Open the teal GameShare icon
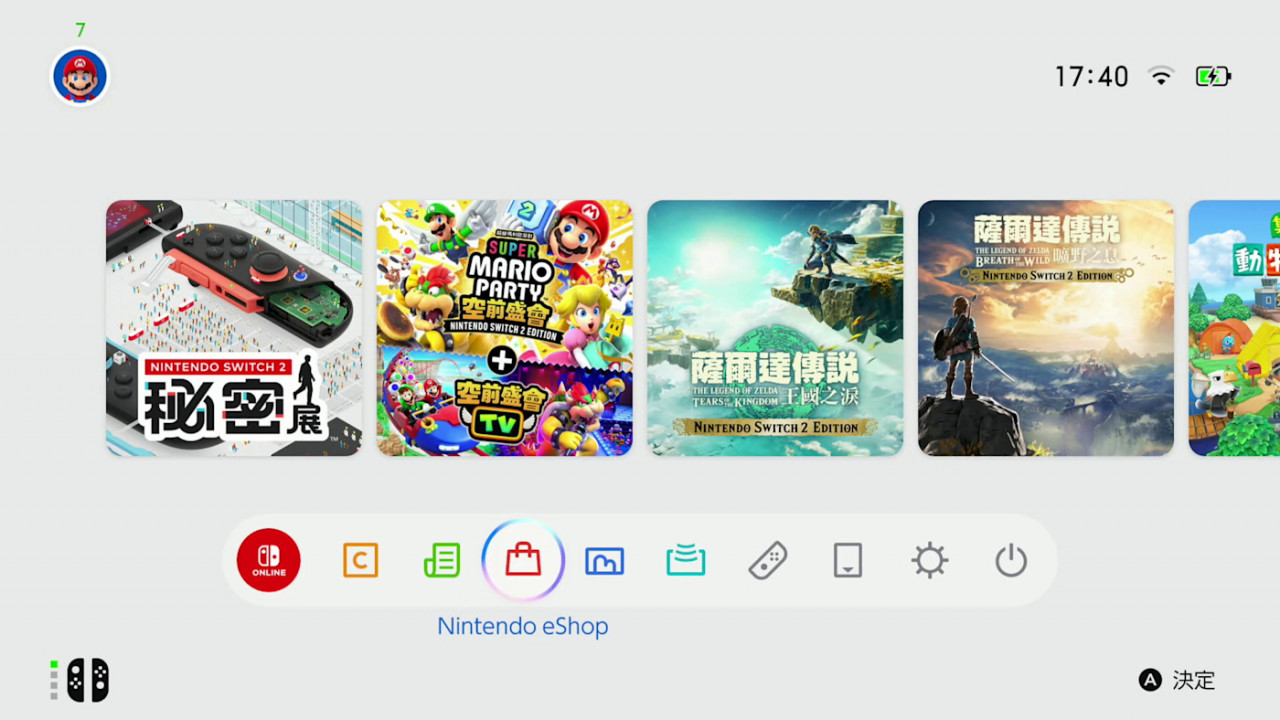1280x720 pixels. [686, 560]
